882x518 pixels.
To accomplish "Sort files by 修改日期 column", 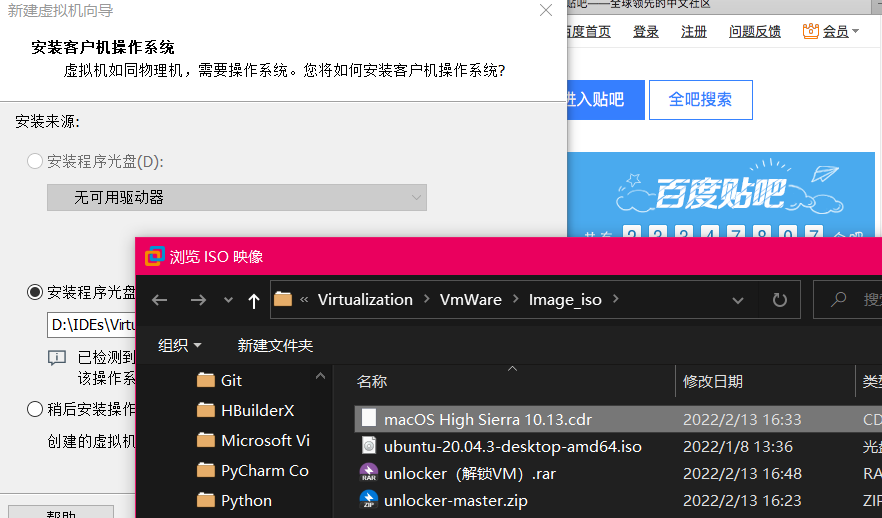I will [x=713, y=381].
